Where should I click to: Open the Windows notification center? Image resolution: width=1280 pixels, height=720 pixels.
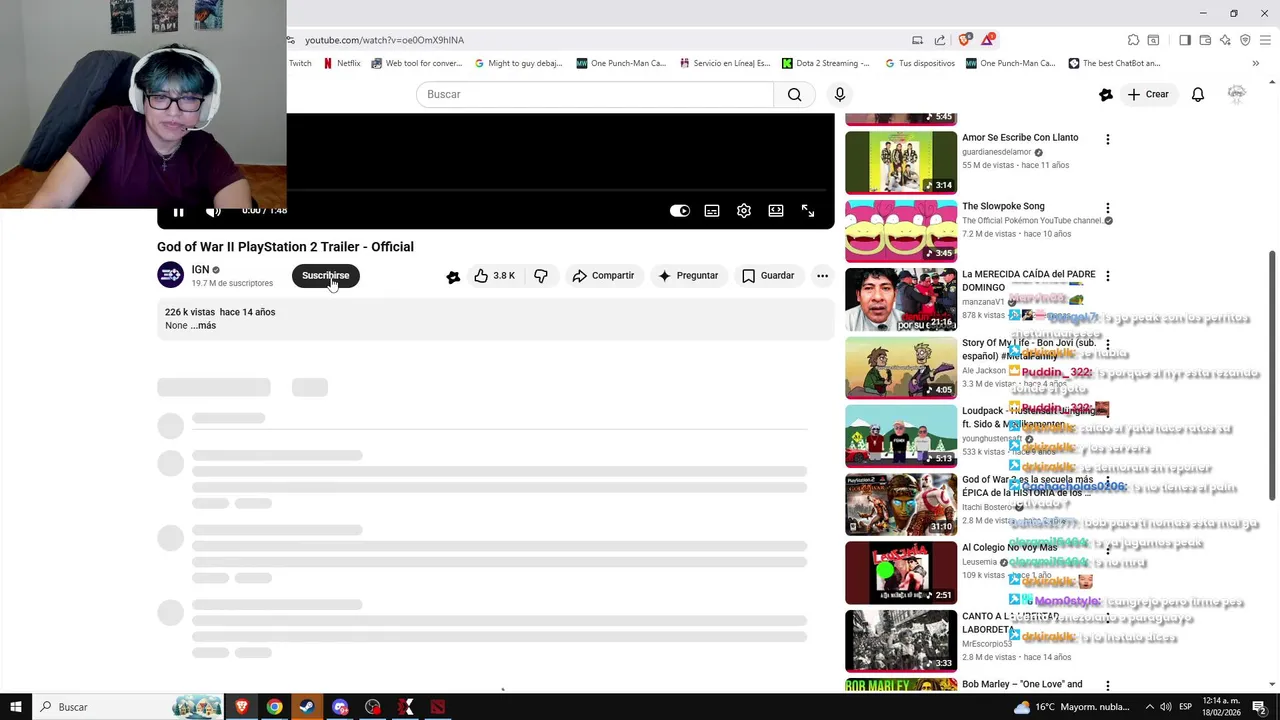pyautogui.click(x=1259, y=707)
